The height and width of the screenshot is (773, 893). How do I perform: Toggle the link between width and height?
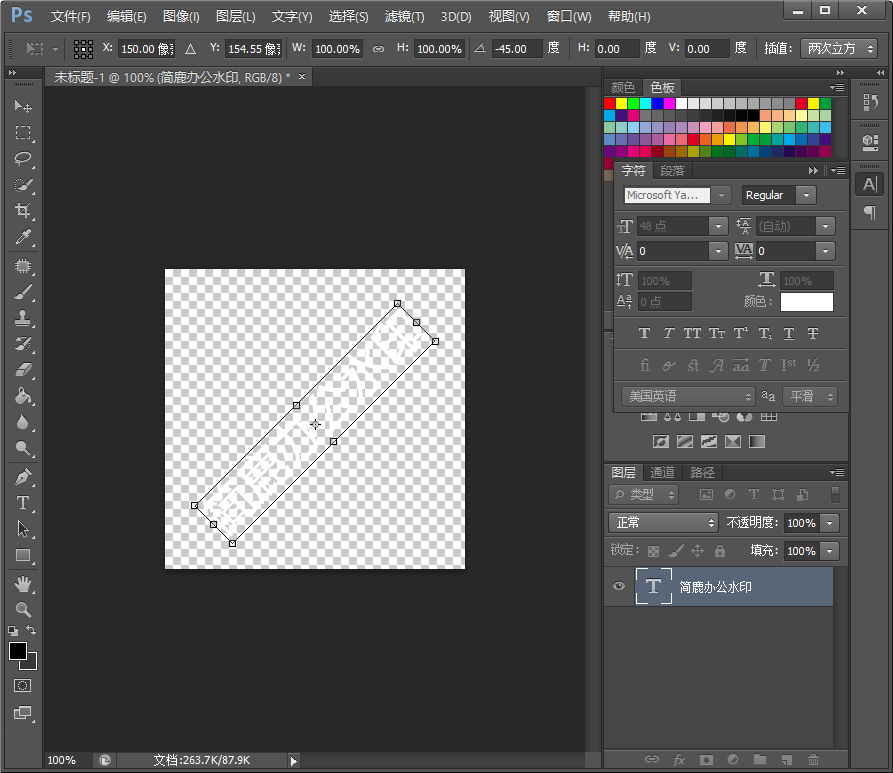point(378,48)
